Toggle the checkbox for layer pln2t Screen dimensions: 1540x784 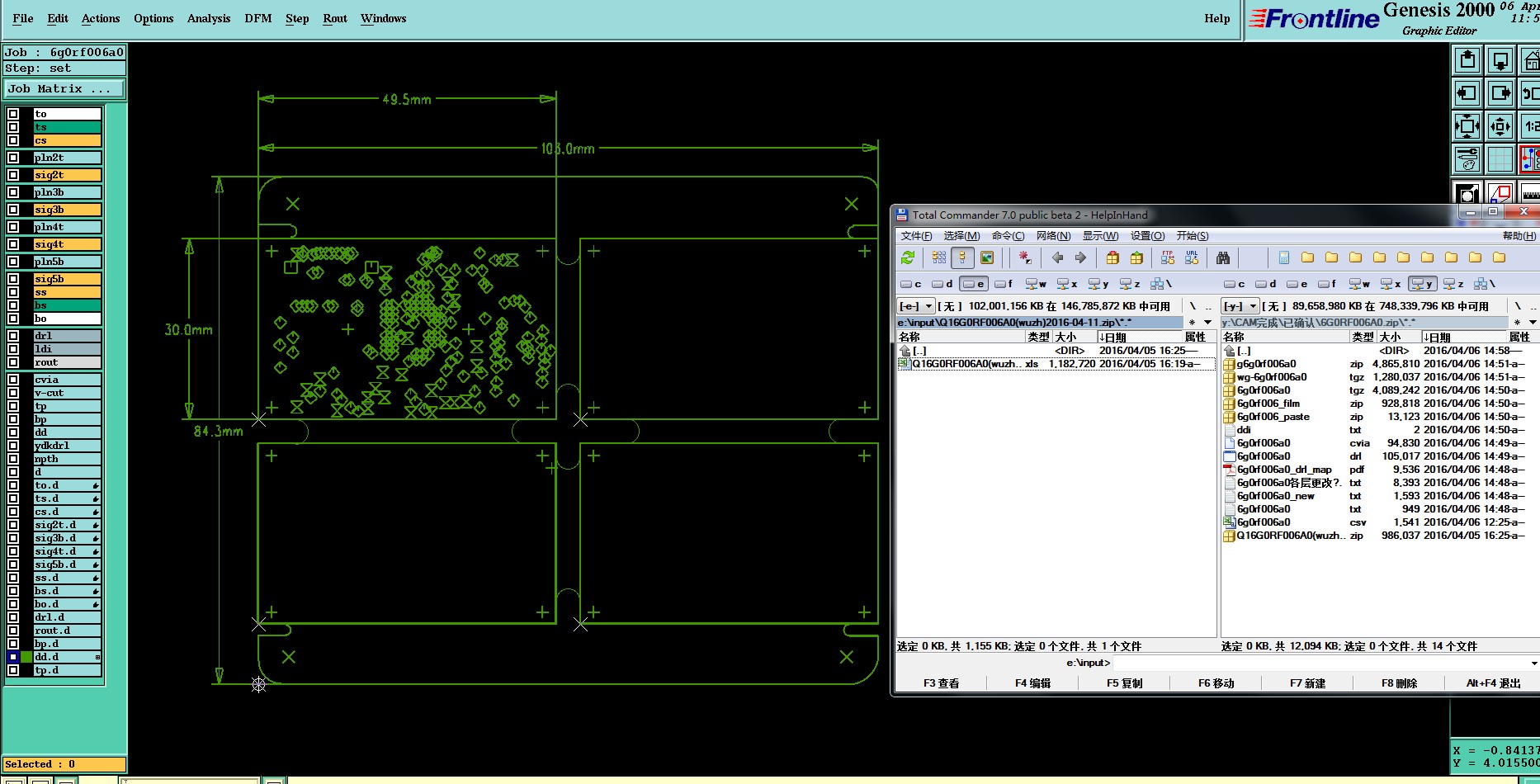[13, 157]
